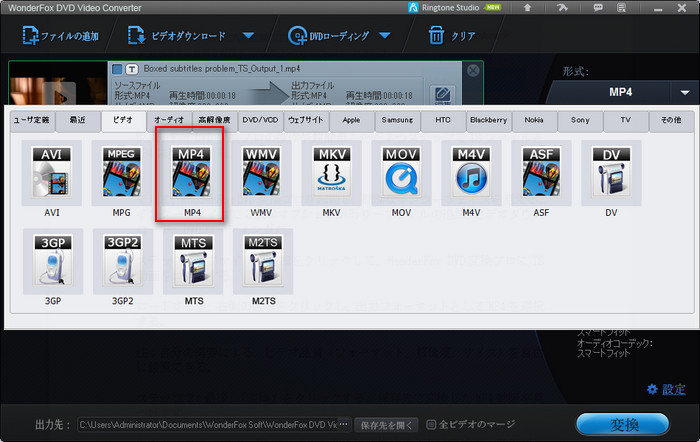Image resolution: width=700 pixels, height=442 pixels.
Task: Toggle the checkbox on Boxed subtitles video item
Action: (117, 69)
